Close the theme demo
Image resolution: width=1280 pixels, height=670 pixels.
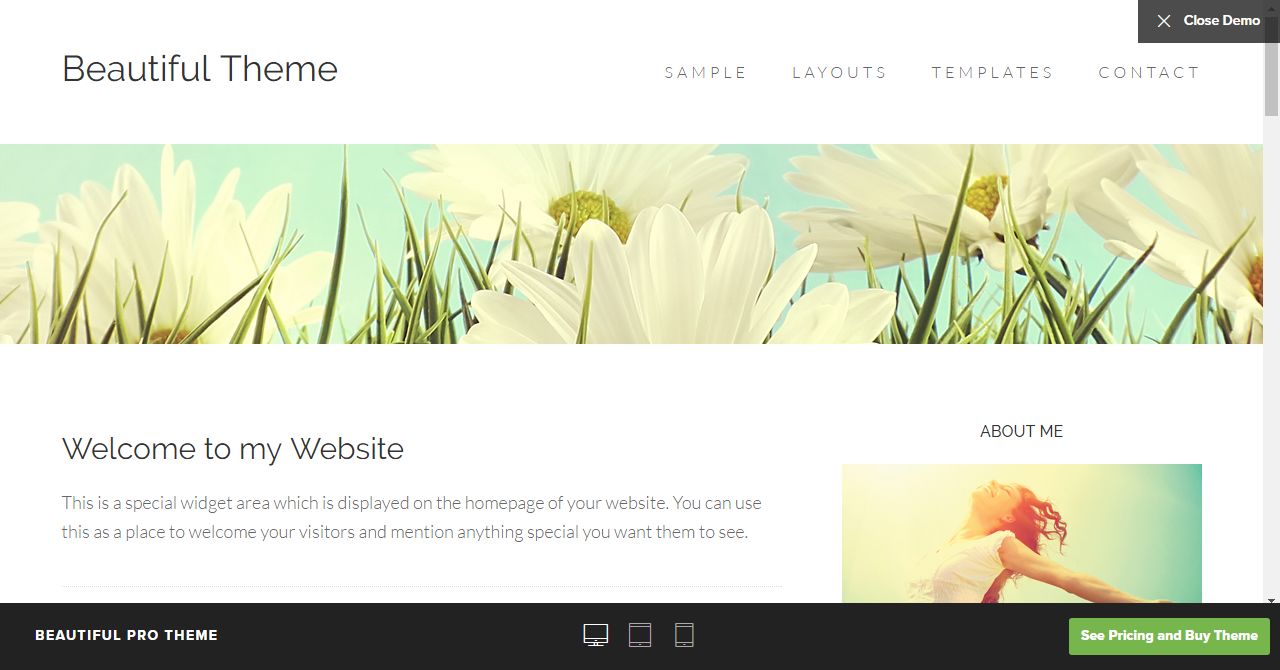coord(1208,21)
